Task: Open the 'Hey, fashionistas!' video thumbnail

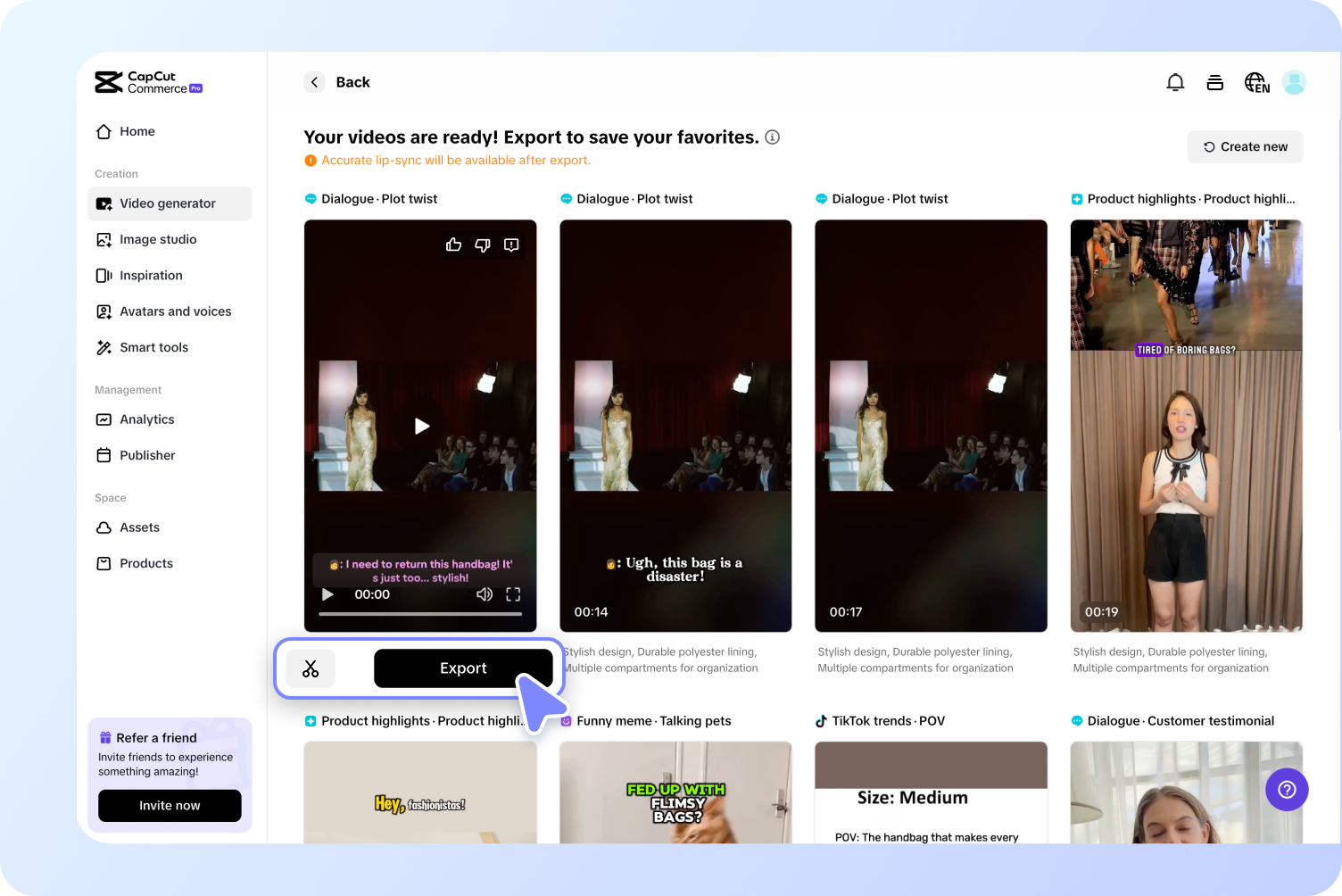Action: click(420, 792)
